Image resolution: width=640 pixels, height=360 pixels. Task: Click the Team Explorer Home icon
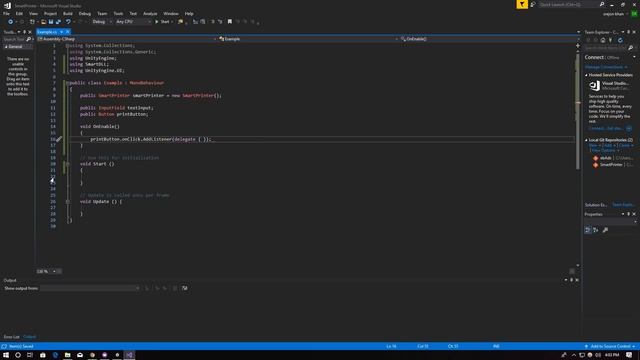(603, 40)
